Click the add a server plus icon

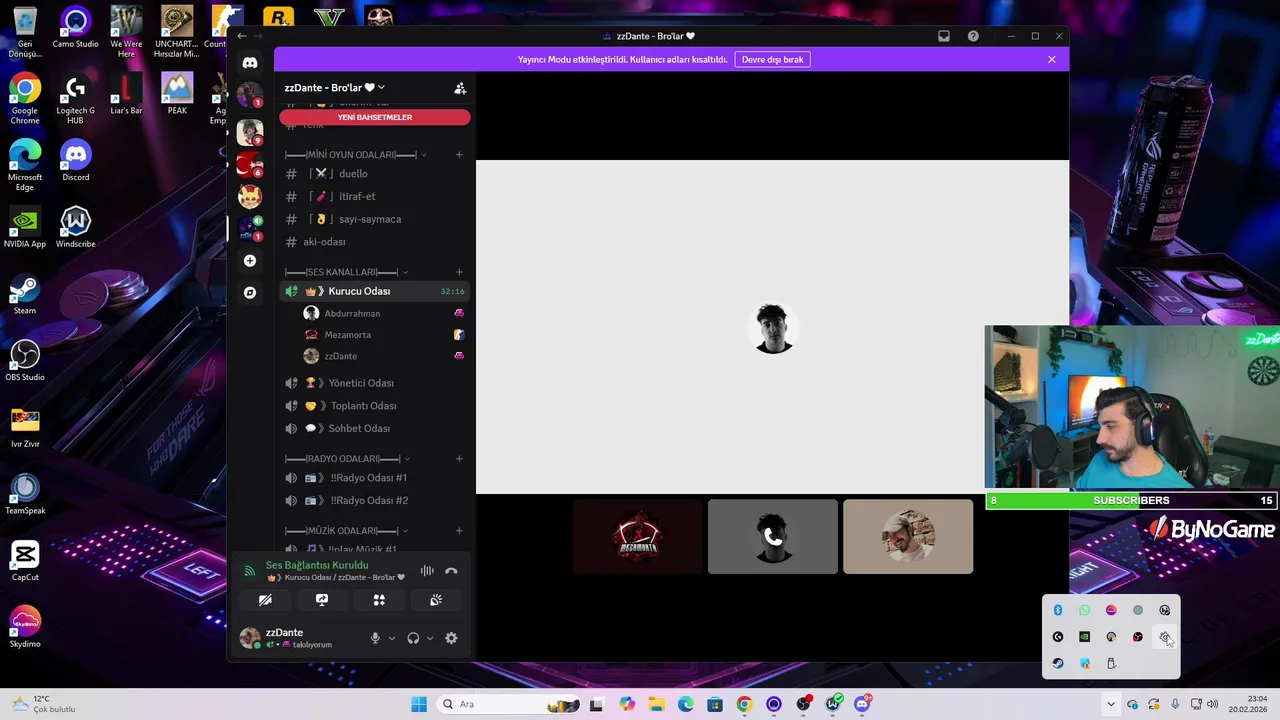(x=250, y=261)
